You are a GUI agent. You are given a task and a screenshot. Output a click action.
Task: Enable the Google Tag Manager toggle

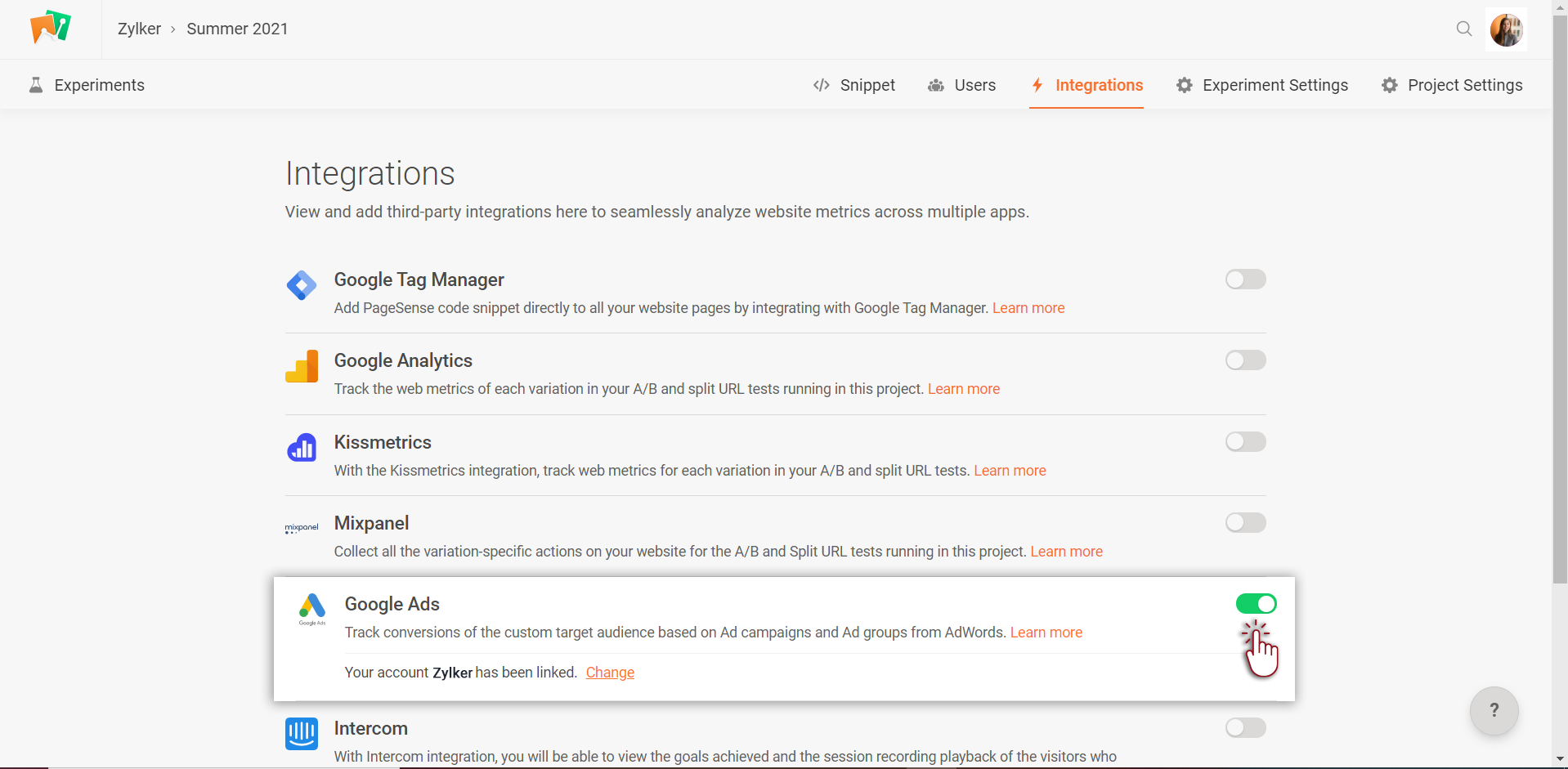pyautogui.click(x=1245, y=279)
